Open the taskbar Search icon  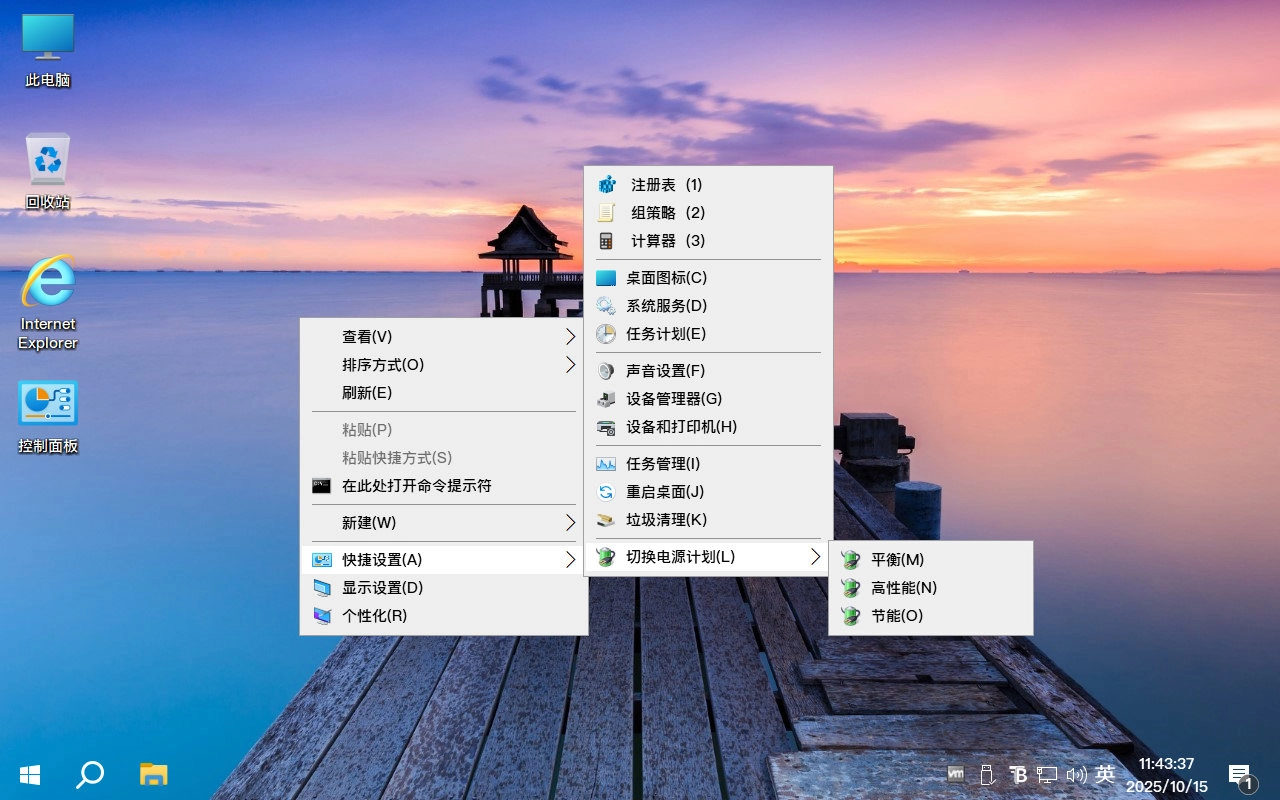[x=90, y=774]
